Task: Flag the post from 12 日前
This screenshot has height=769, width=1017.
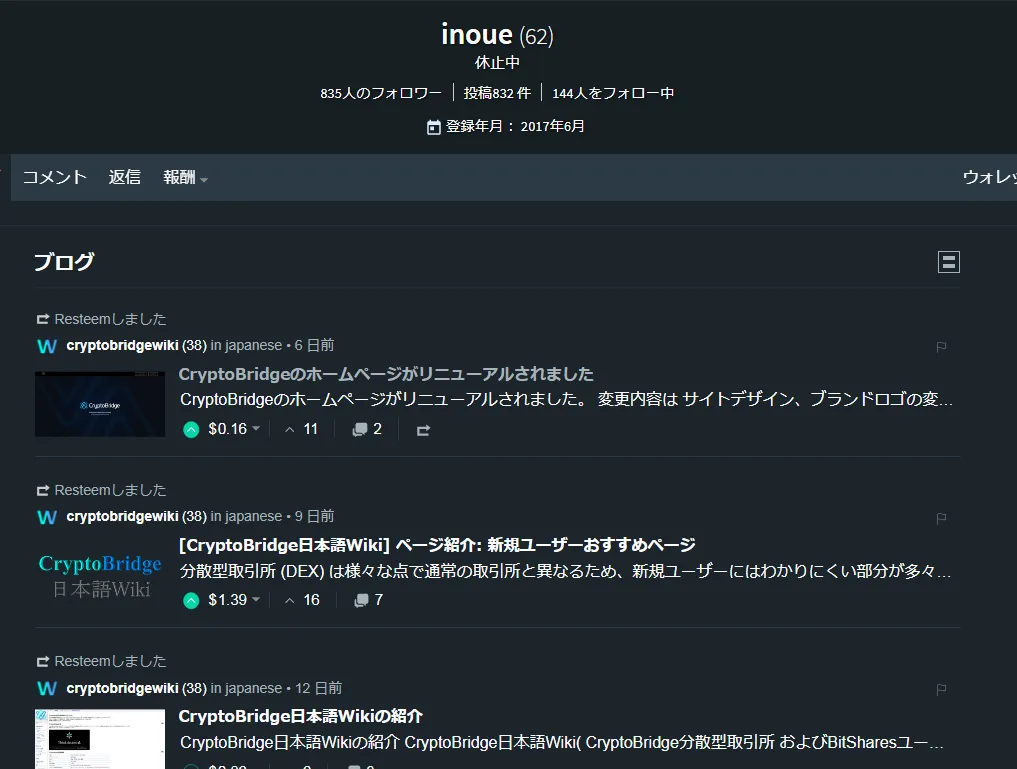Action: point(941,689)
